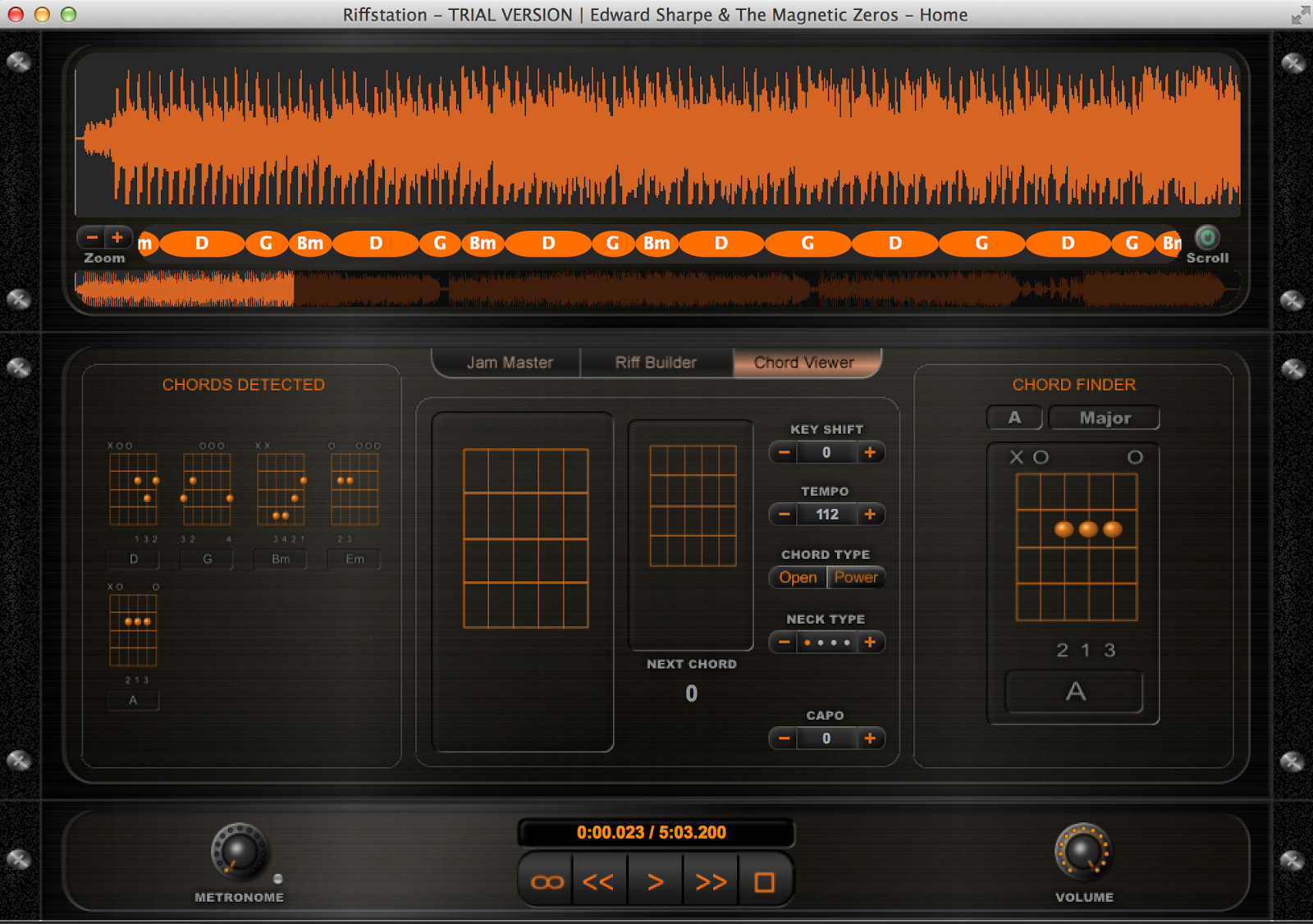Decrease Tempo value

point(785,515)
